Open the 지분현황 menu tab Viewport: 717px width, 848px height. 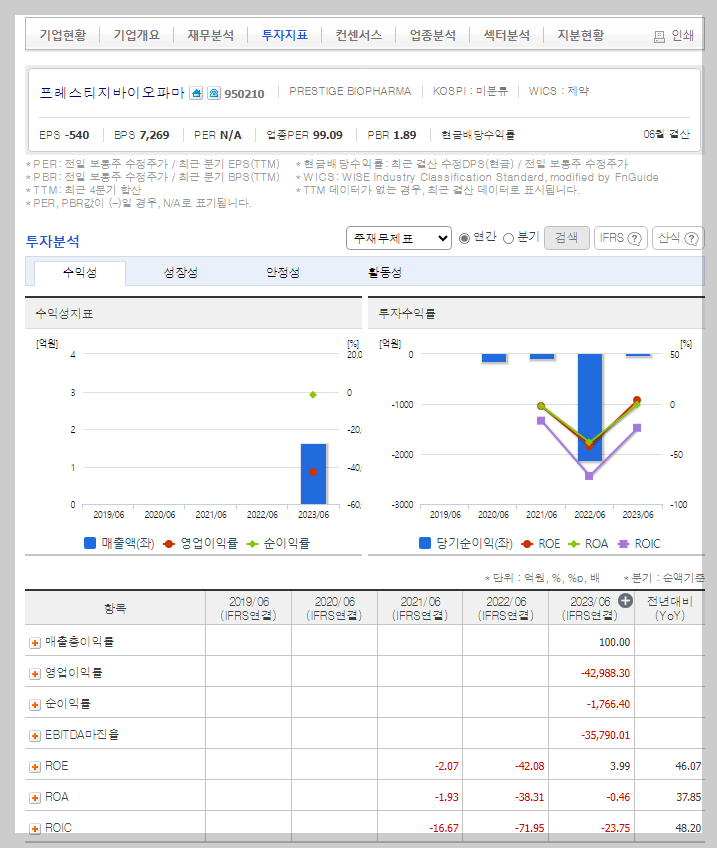click(581, 35)
